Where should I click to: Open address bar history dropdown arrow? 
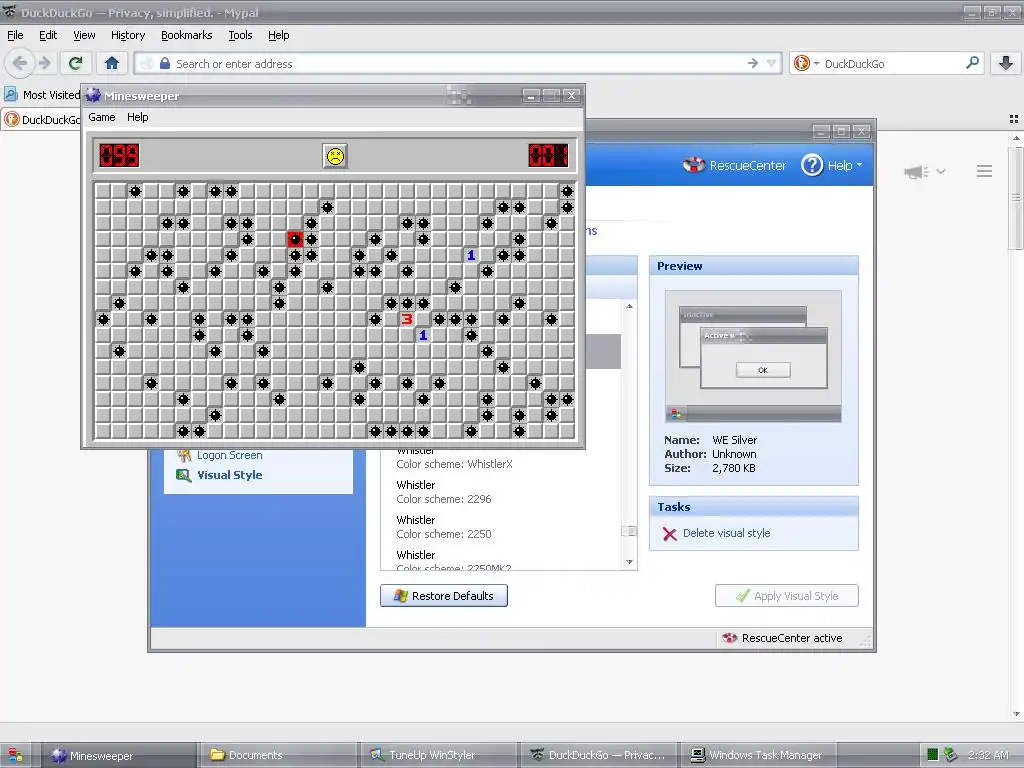(771, 63)
